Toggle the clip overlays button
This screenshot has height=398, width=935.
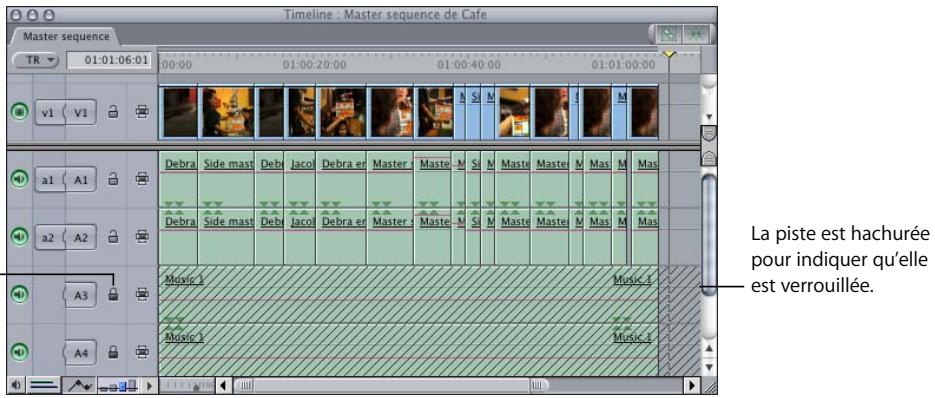(78, 385)
